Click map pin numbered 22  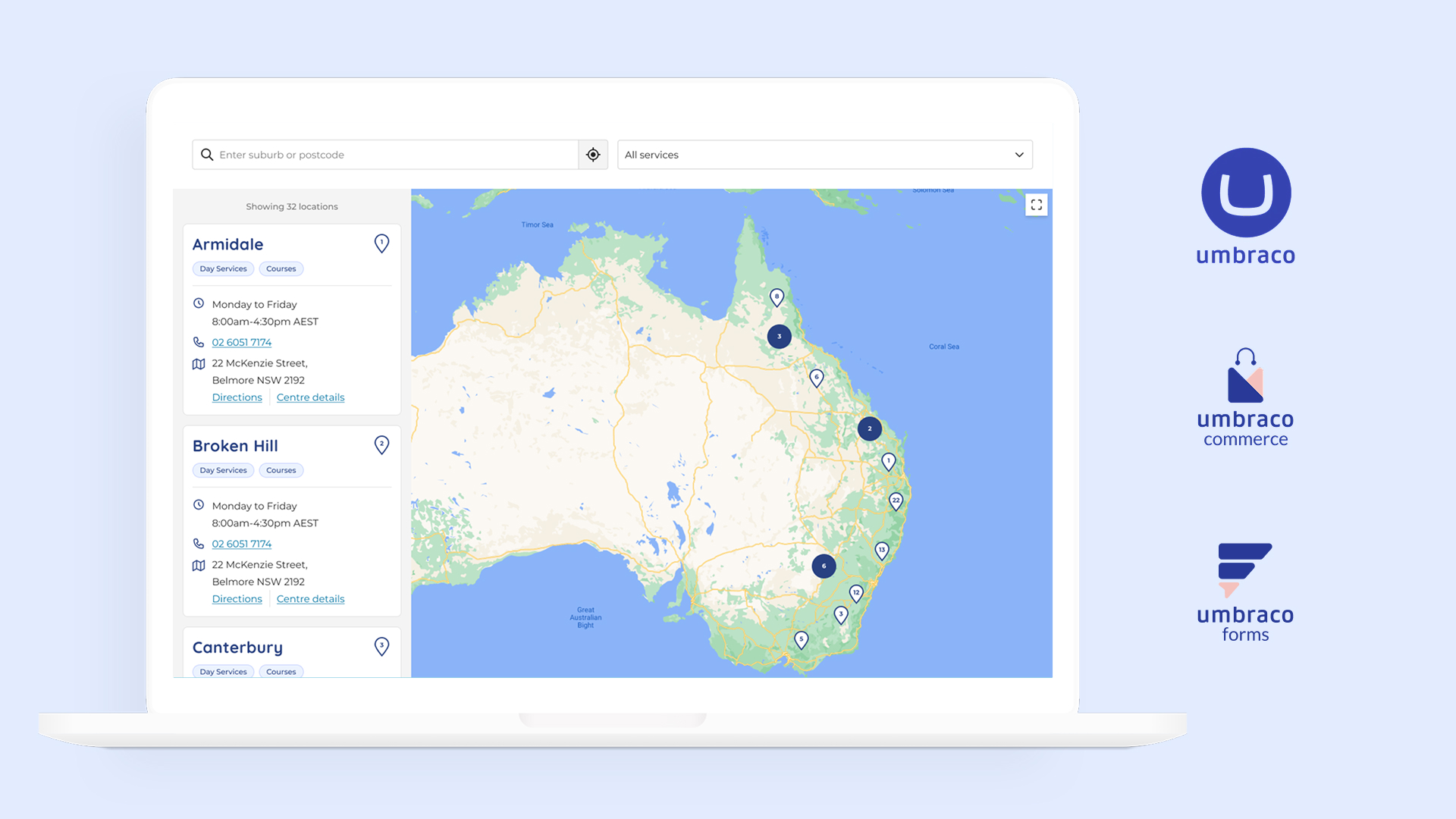click(x=896, y=501)
